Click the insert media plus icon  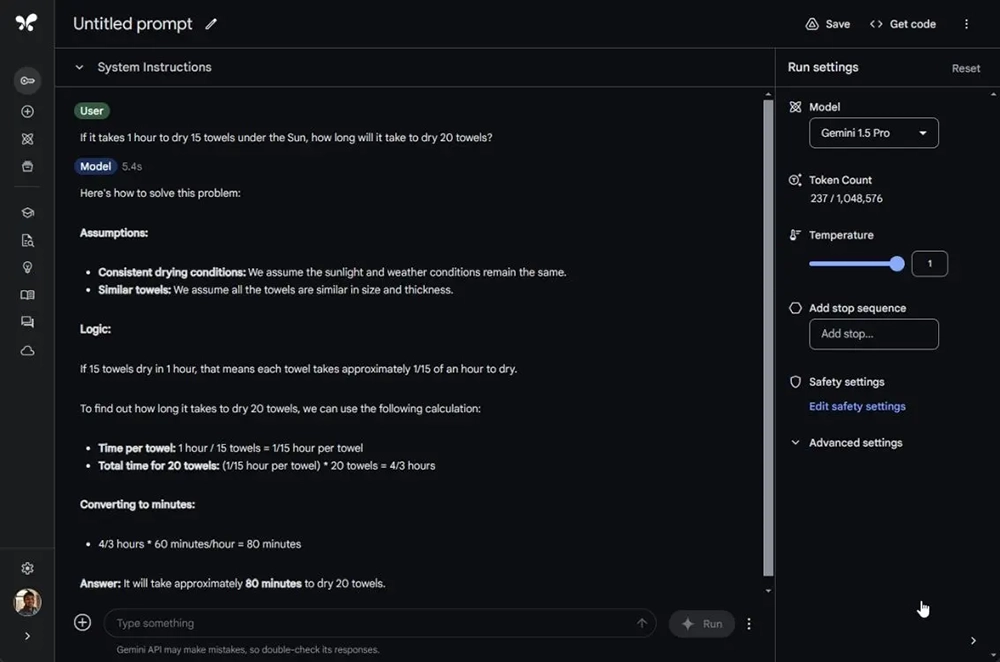83,623
